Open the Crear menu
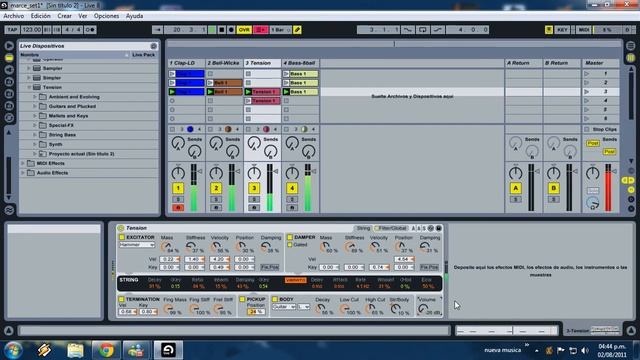The height and width of the screenshot is (360, 640). tap(64, 16)
